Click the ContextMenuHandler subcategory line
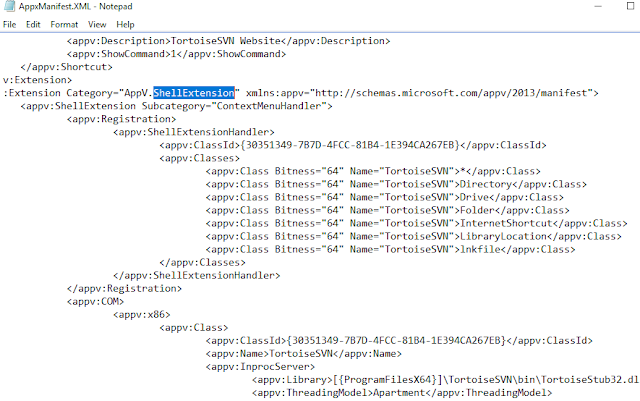 [x=177, y=106]
